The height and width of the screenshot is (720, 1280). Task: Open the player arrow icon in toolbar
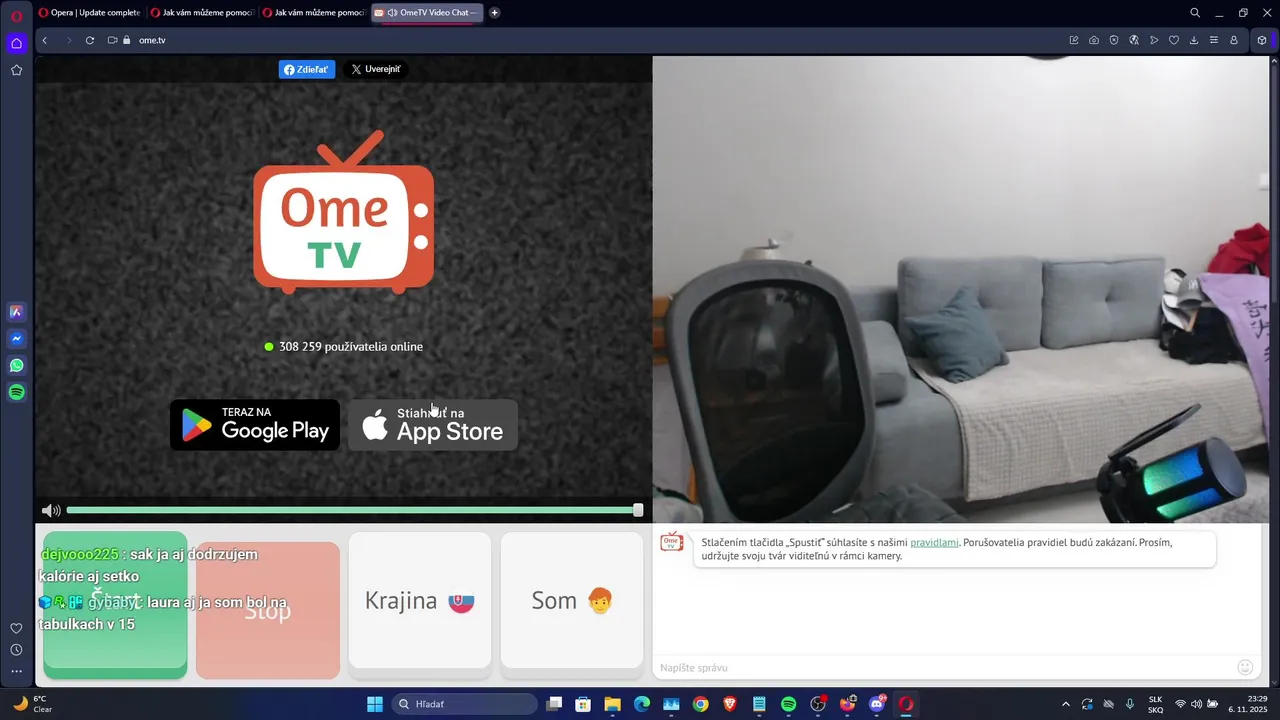[1154, 40]
